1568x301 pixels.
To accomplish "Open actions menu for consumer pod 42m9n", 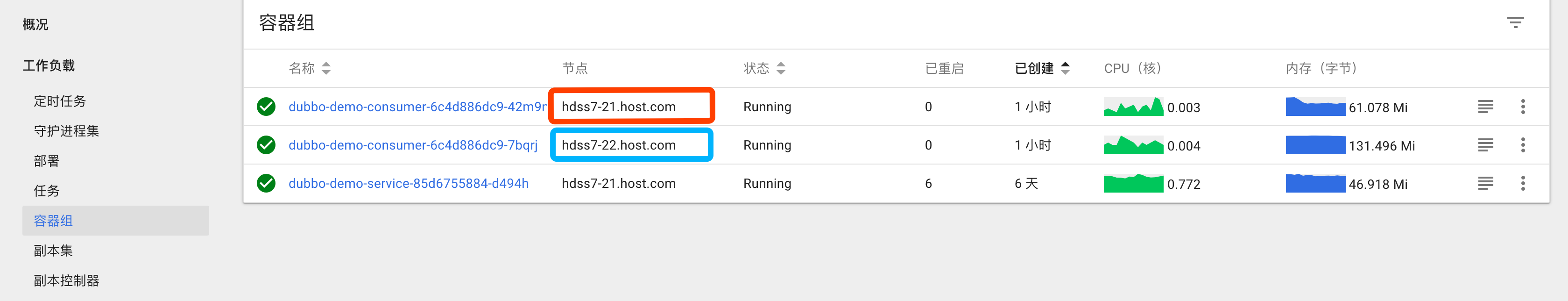I will click(1523, 107).
